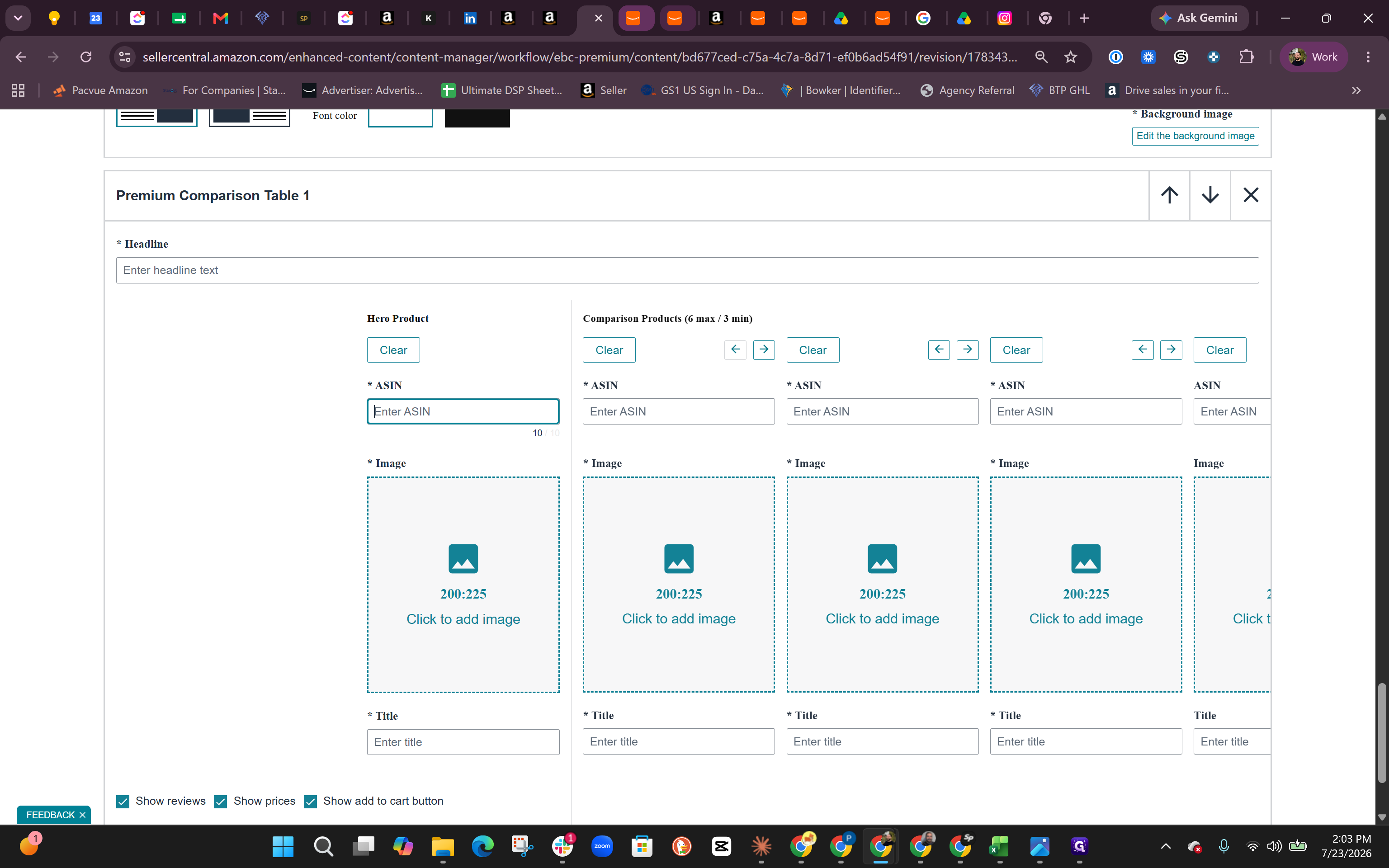Open the Pacvue Amazon bookmark

[x=100, y=90]
